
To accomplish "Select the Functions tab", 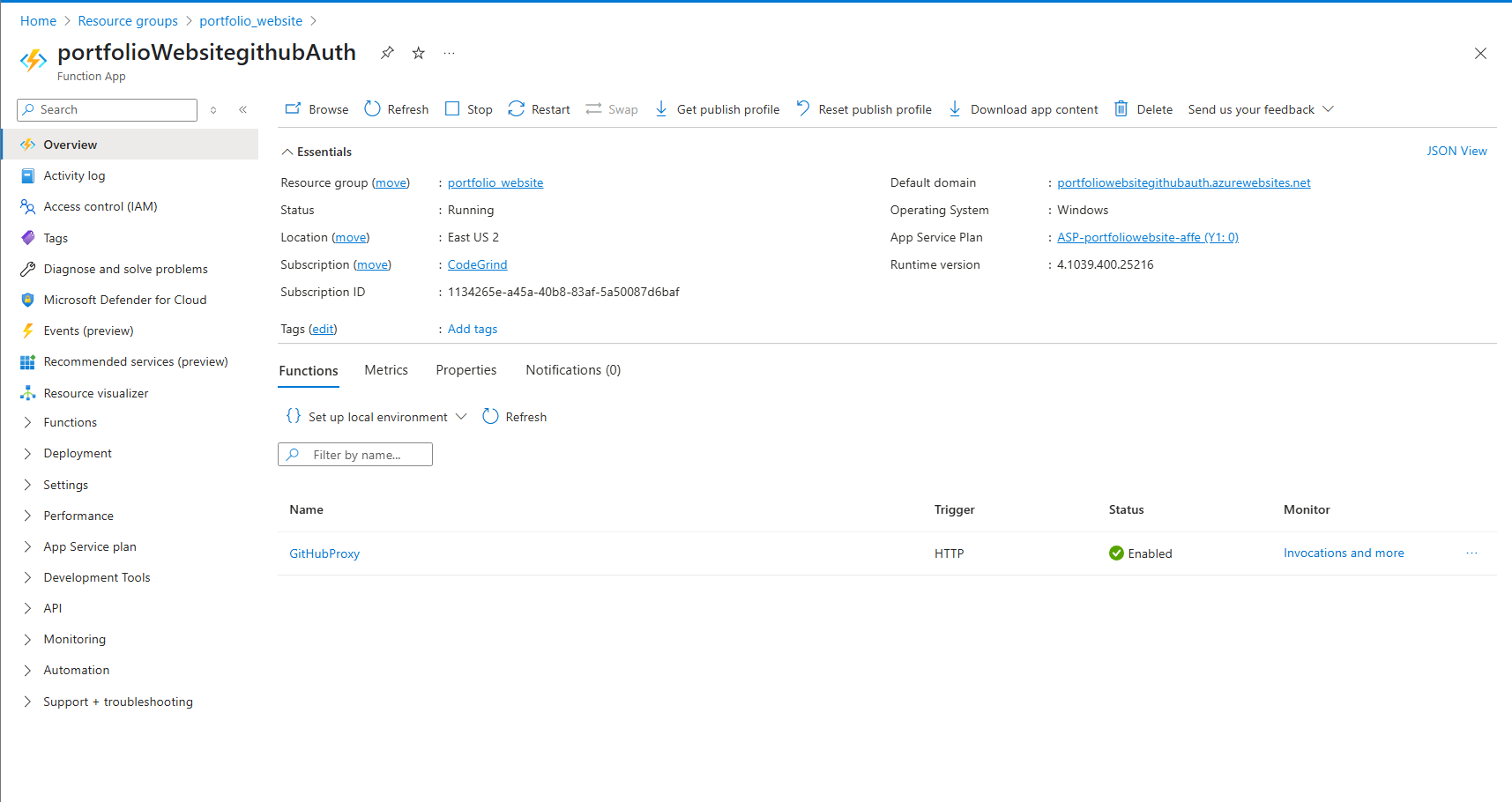I will point(309,371).
